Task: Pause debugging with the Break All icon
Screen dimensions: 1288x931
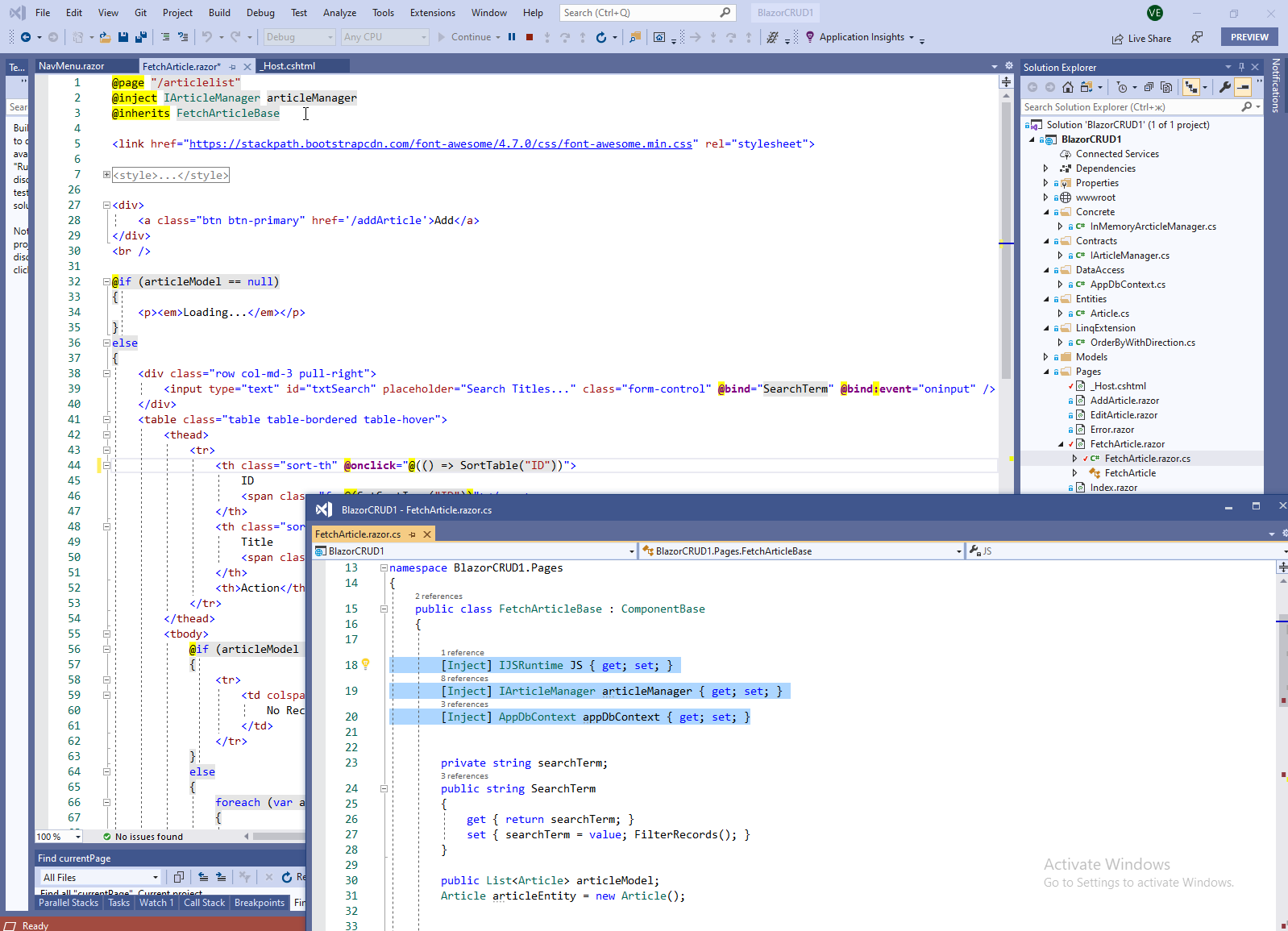Action: coord(512,37)
